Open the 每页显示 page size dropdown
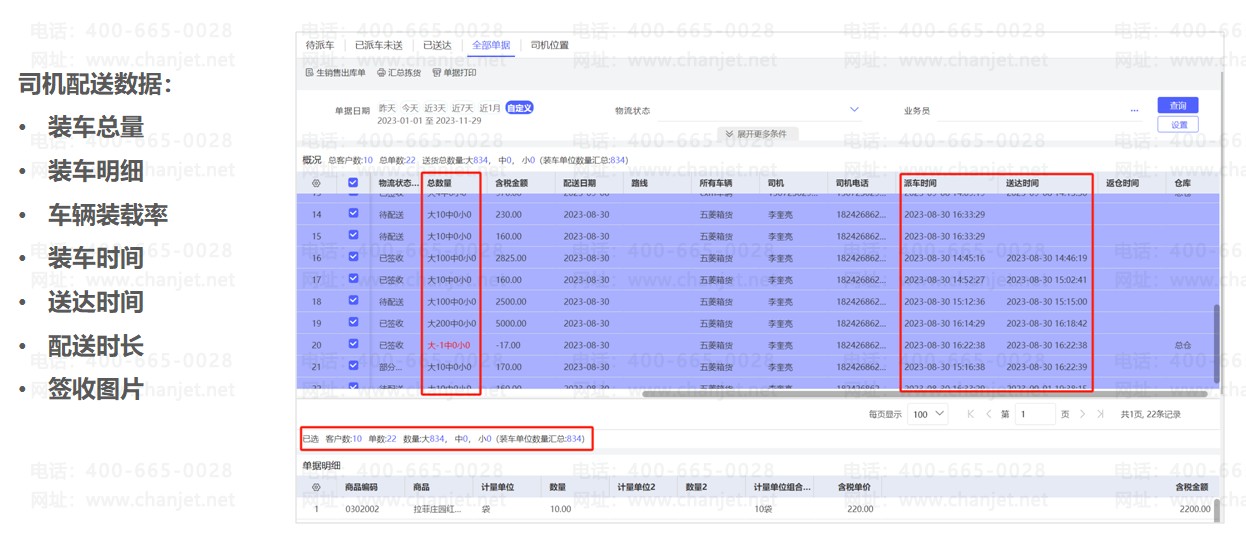1246x549 pixels. click(927, 414)
